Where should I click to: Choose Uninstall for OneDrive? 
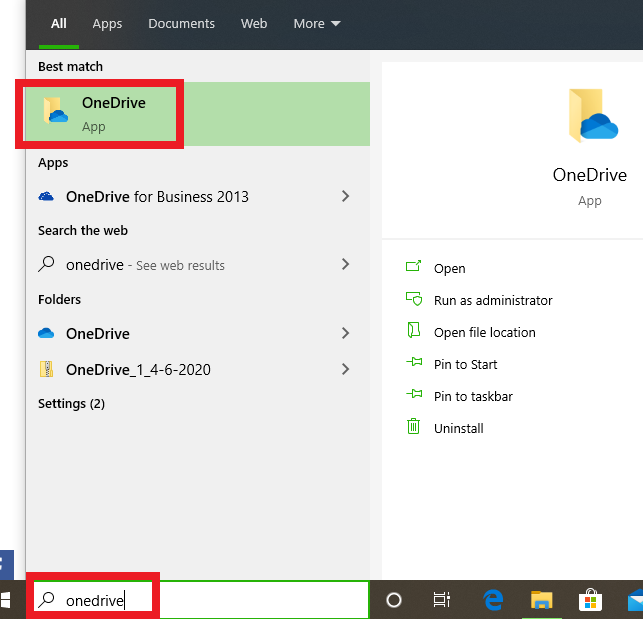(458, 428)
